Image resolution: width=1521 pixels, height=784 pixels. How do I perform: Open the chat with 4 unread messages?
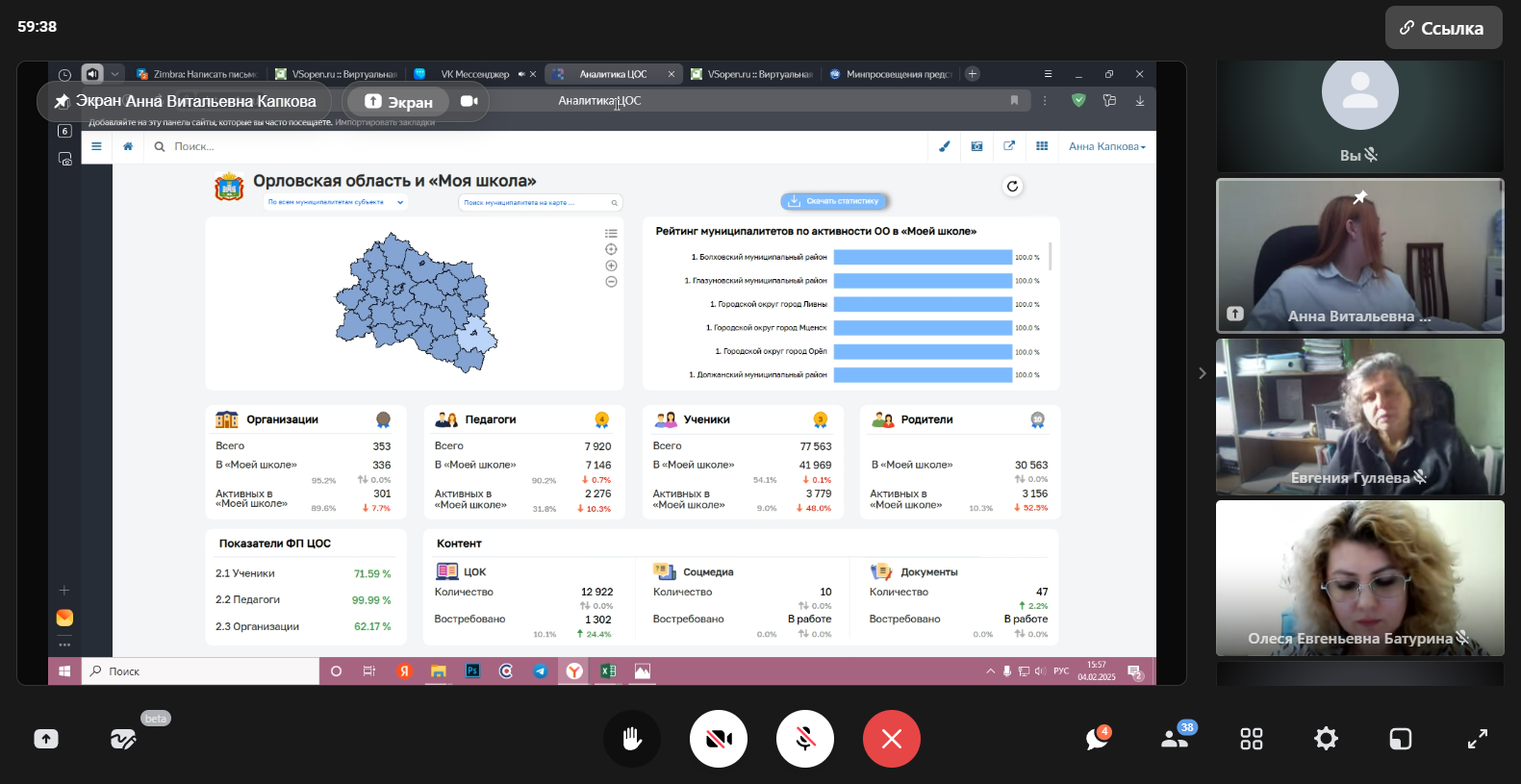[x=1097, y=739]
